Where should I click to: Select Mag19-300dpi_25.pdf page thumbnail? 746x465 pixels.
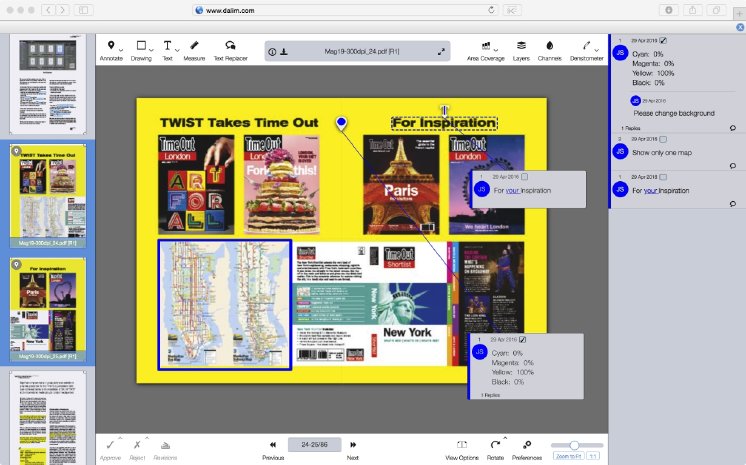(x=48, y=309)
